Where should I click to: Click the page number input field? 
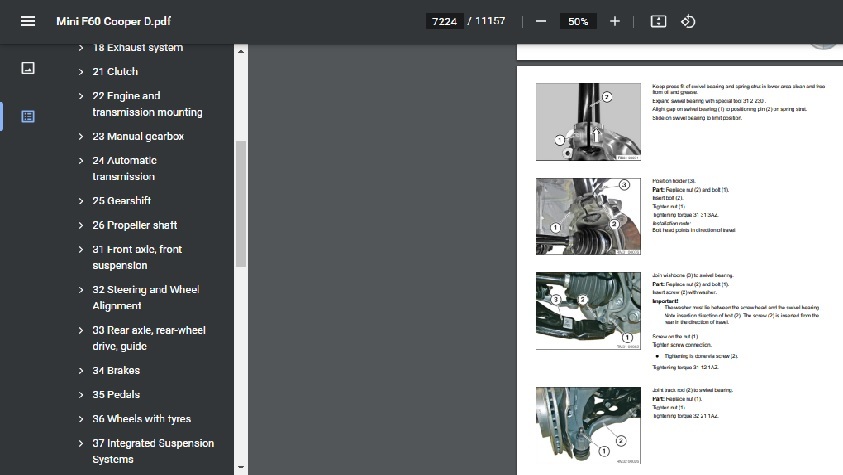pyautogui.click(x=444, y=21)
